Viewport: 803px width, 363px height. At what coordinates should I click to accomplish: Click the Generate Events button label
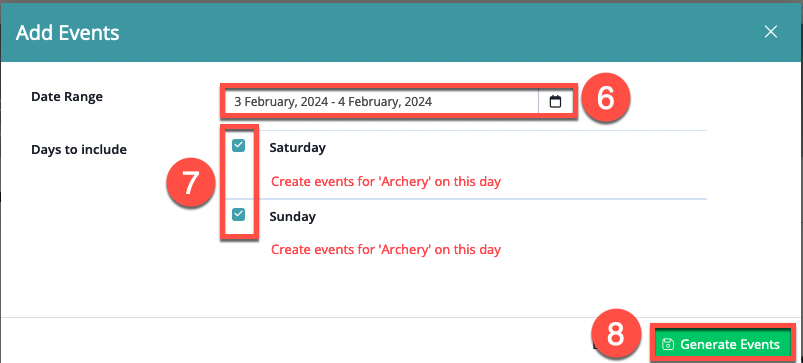(730, 345)
